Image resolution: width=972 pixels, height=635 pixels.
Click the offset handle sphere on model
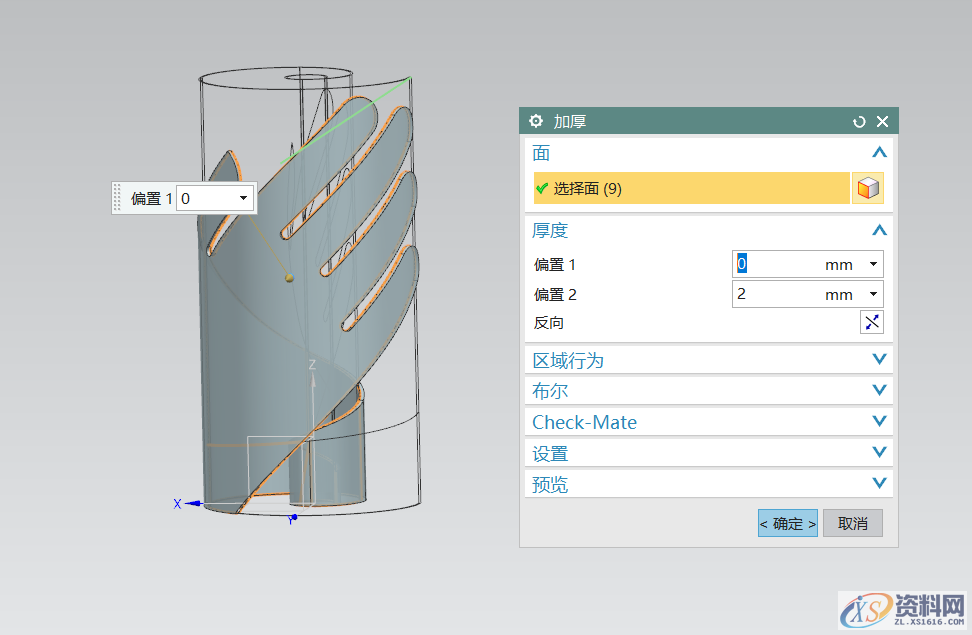pyautogui.click(x=289, y=277)
